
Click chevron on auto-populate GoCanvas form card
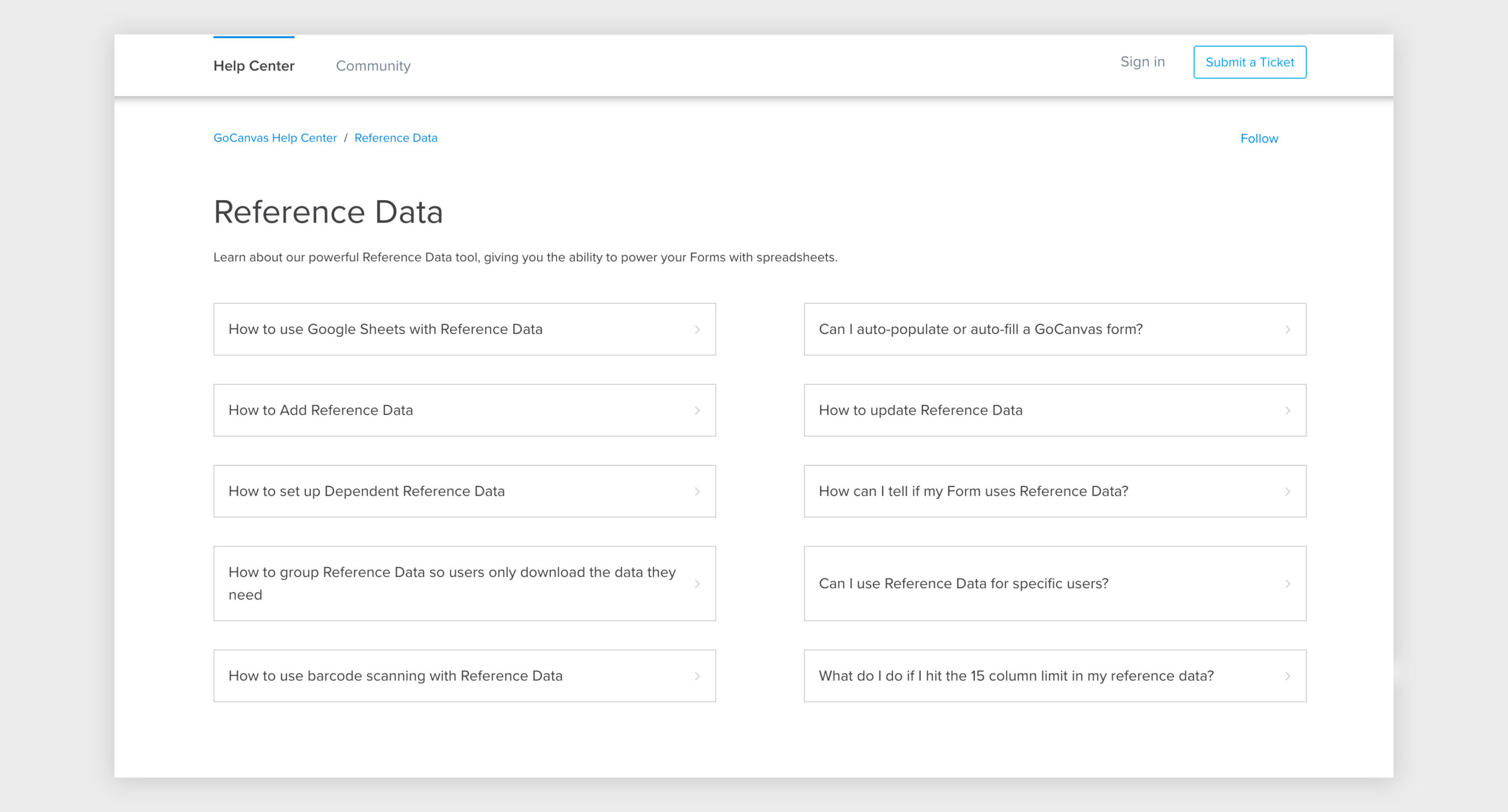click(1288, 330)
